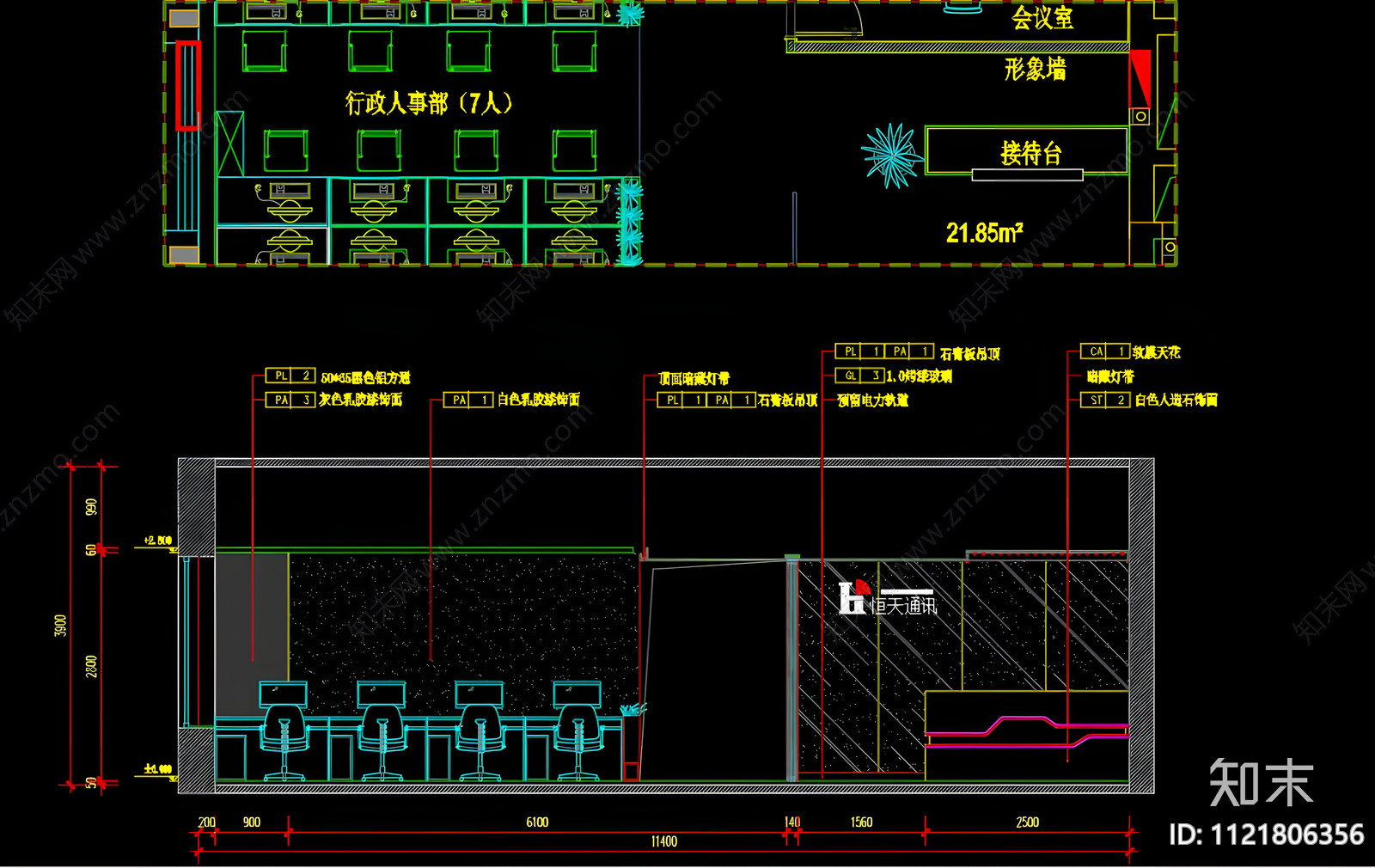This screenshot has height=868, width=1375.
Task: Click the large plant symbol beside reception desk
Action: click(x=893, y=156)
